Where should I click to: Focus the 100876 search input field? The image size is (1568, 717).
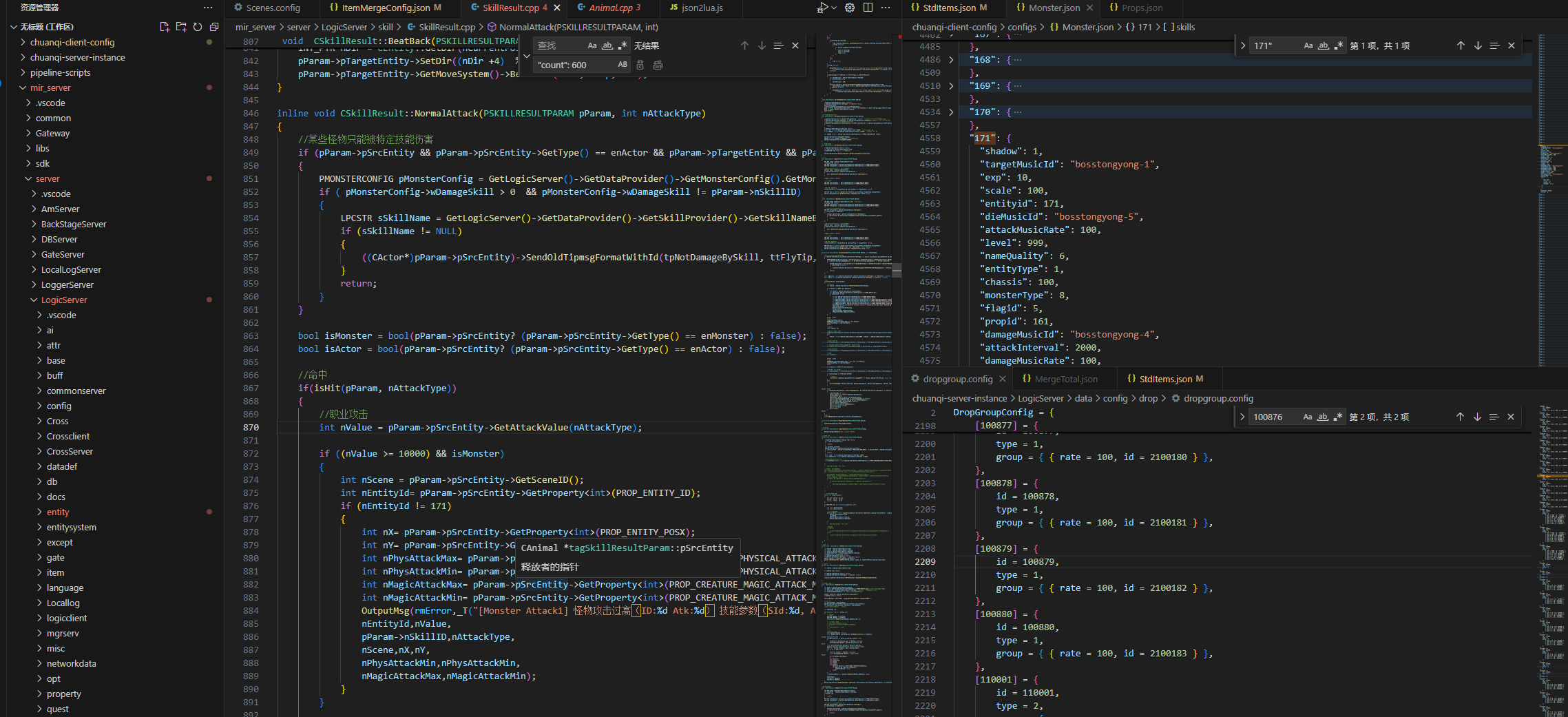coord(1275,417)
